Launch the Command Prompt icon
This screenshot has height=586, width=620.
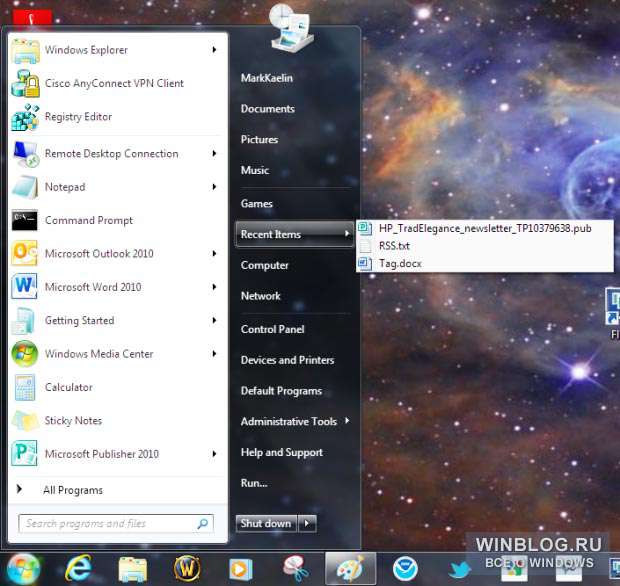pyautogui.click(x=25, y=220)
